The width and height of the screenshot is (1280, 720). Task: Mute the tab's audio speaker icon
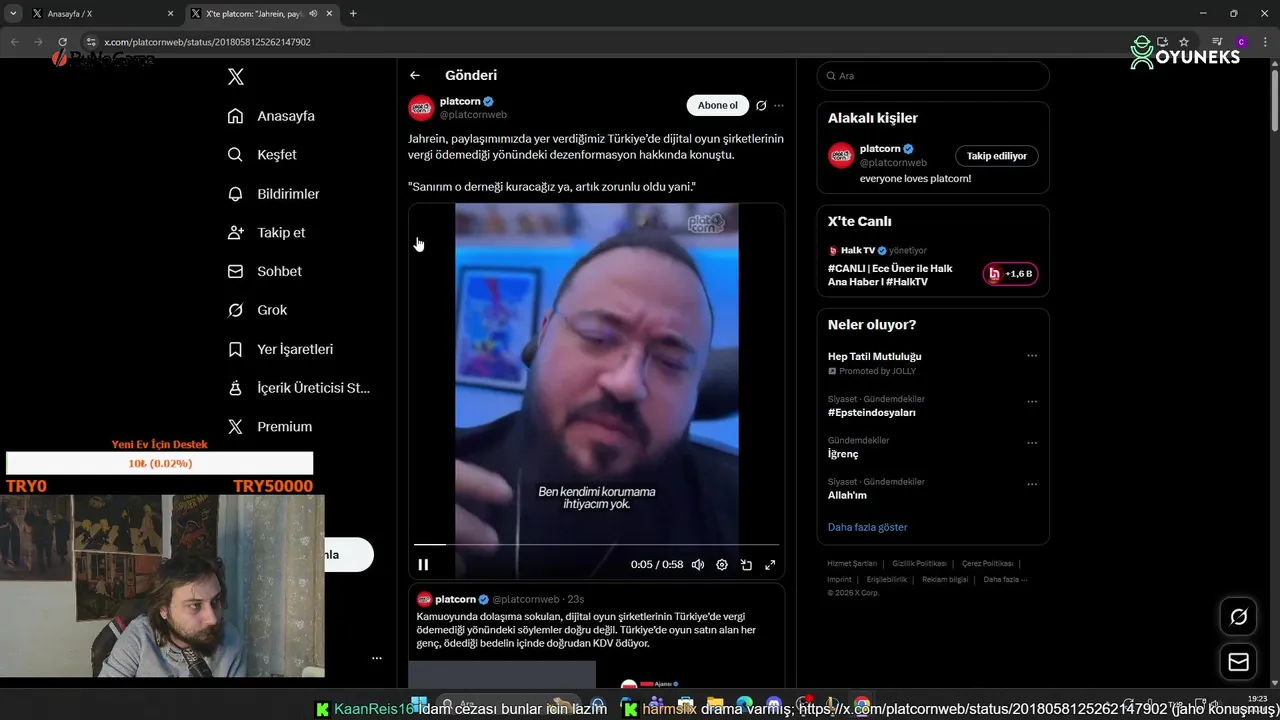tap(313, 14)
